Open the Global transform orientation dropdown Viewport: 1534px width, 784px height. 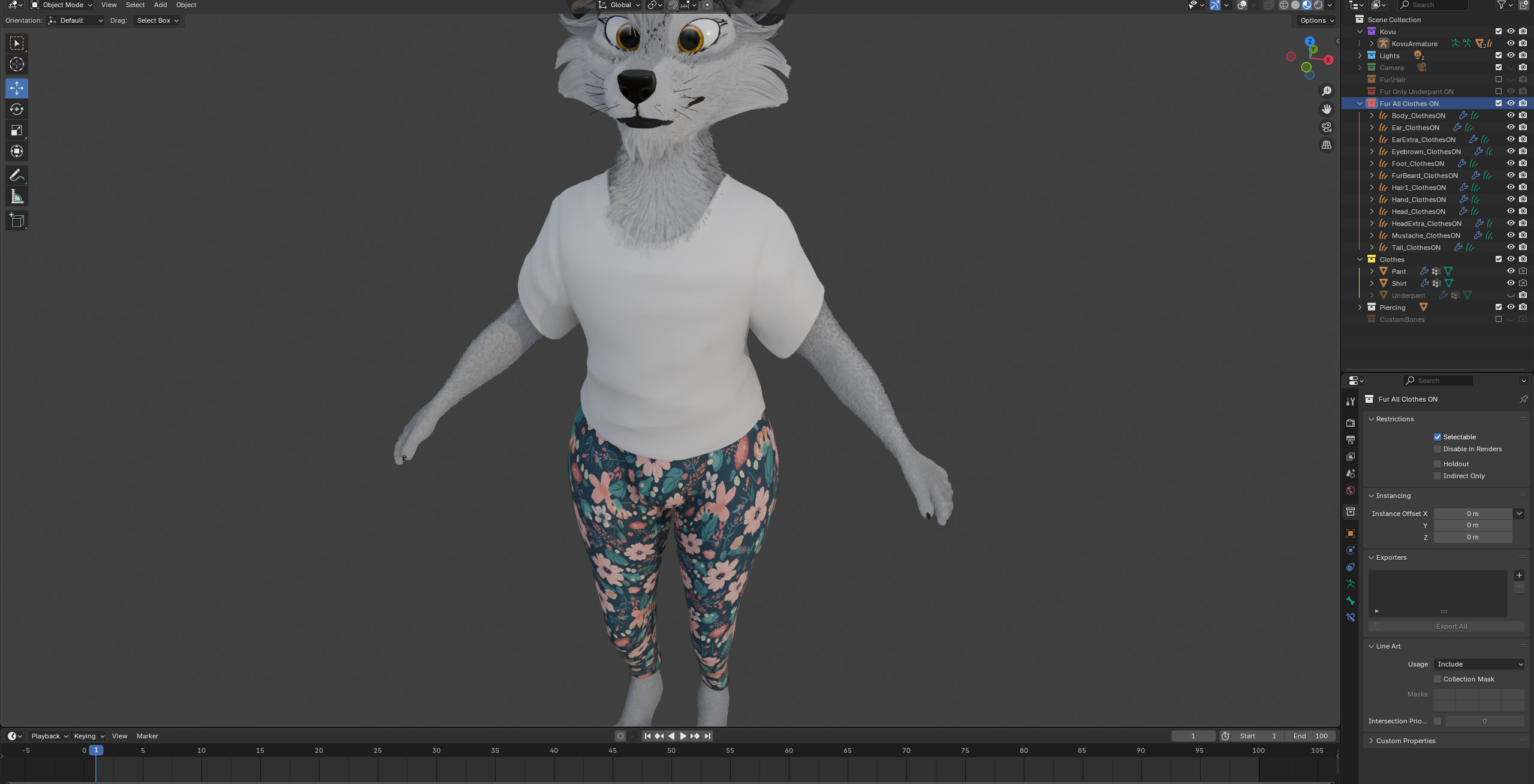point(619,5)
